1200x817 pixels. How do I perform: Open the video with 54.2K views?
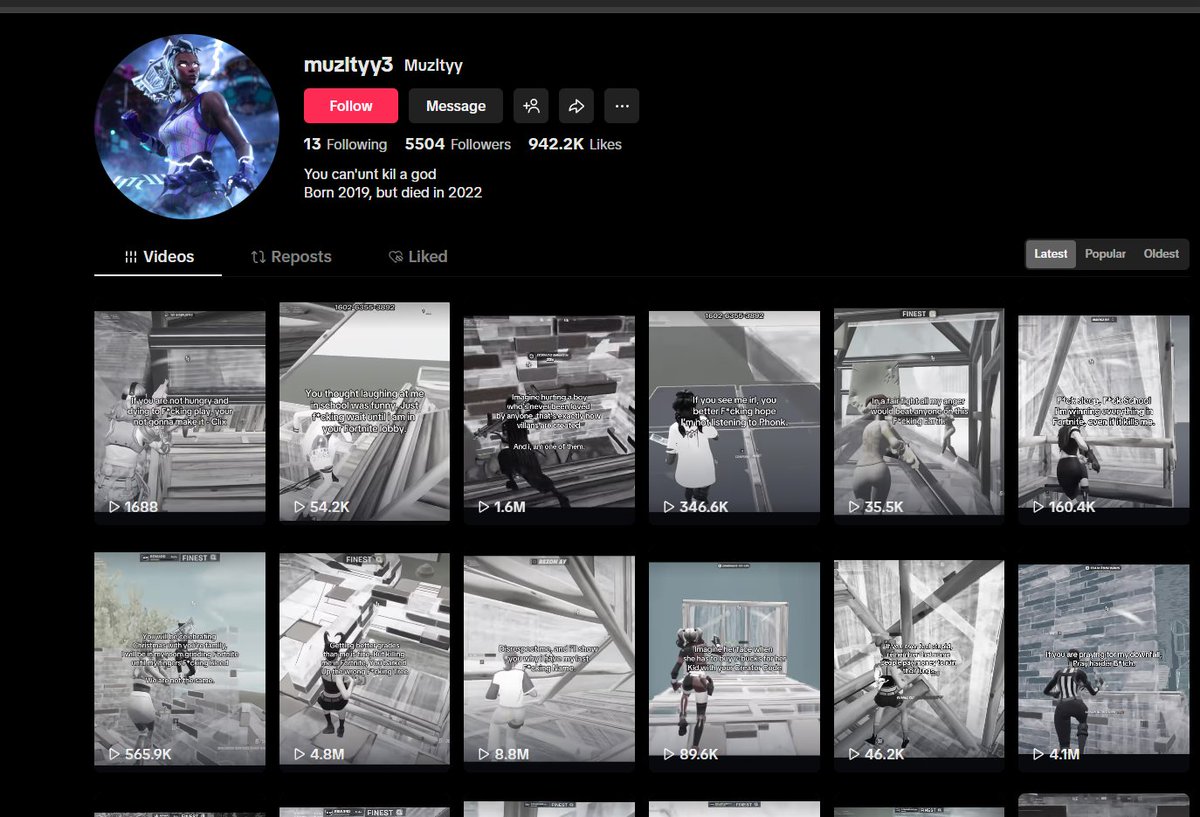tap(364, 411)
